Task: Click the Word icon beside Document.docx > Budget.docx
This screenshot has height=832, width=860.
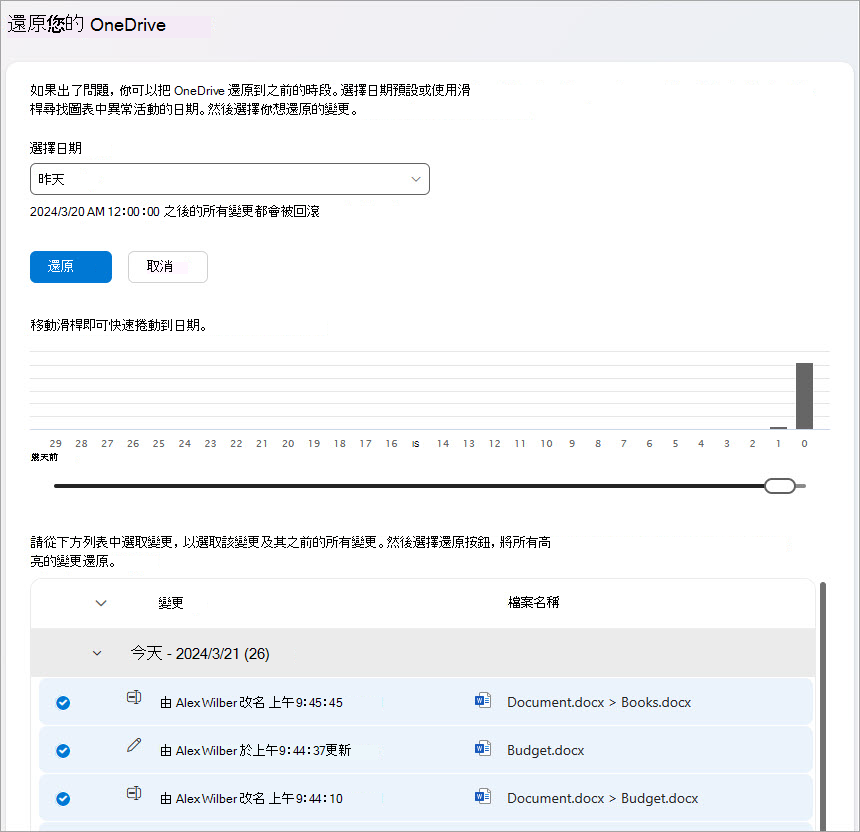Action: [x=483, y=796]
